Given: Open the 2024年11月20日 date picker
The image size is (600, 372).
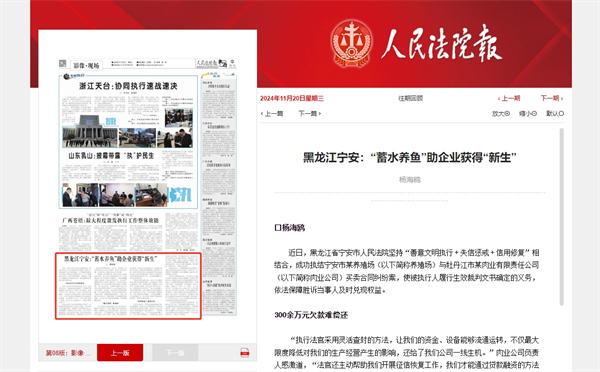Looking at the screenshot, I should [x=292, y=98].
